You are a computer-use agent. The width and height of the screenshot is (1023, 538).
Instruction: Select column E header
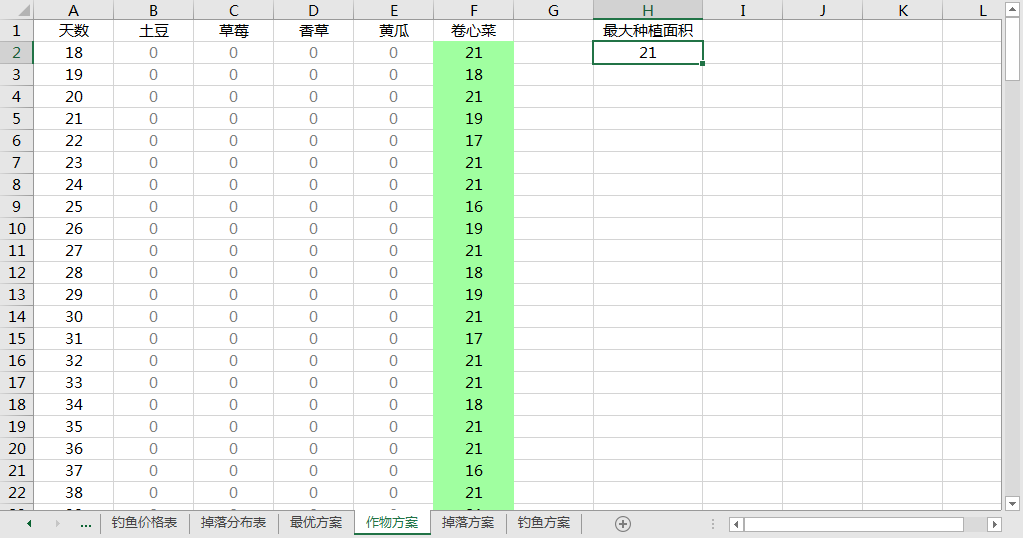(x=393, y=10)
